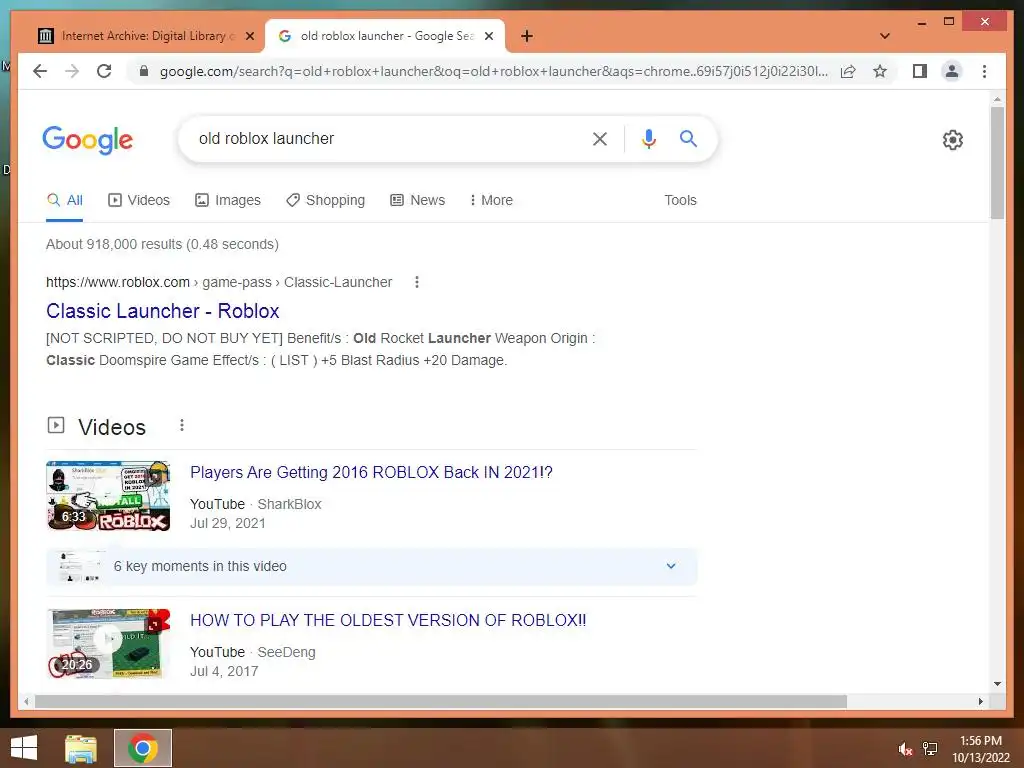Expand the More search categories
The height and width of the screenshot is (768, 1024).
491,200
